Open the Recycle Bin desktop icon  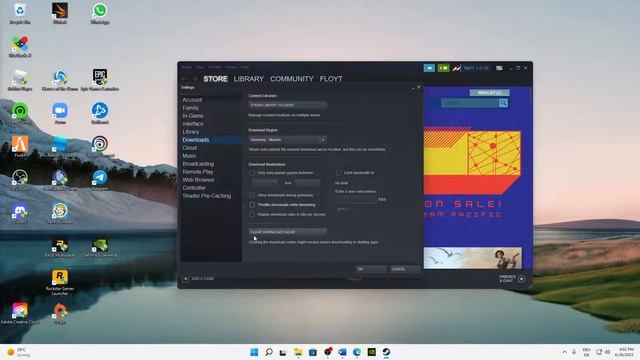point(20,13)
